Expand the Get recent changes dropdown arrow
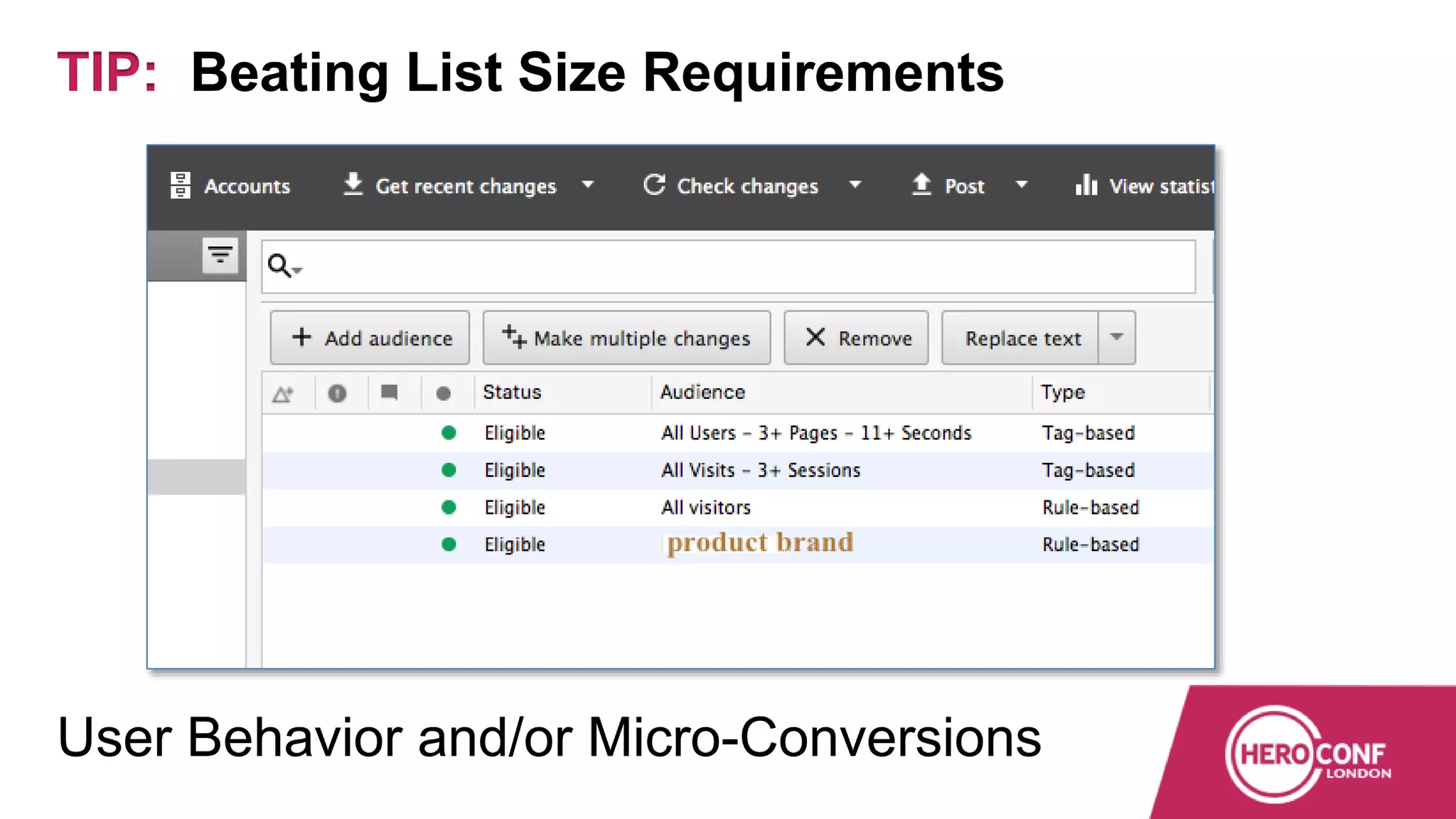The width and height of the screenshot is (1456, 819). pyautogui.click(x=588, y=185)
